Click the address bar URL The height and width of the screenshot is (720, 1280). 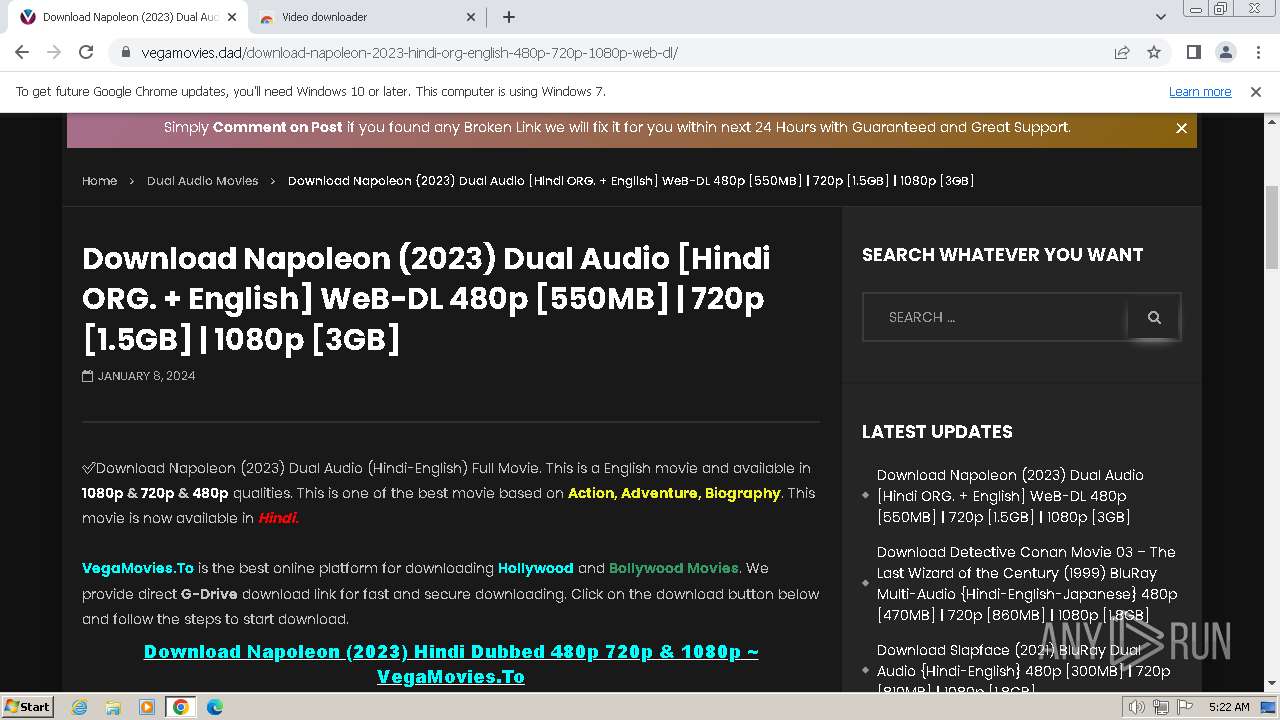(x=410, y=52)
